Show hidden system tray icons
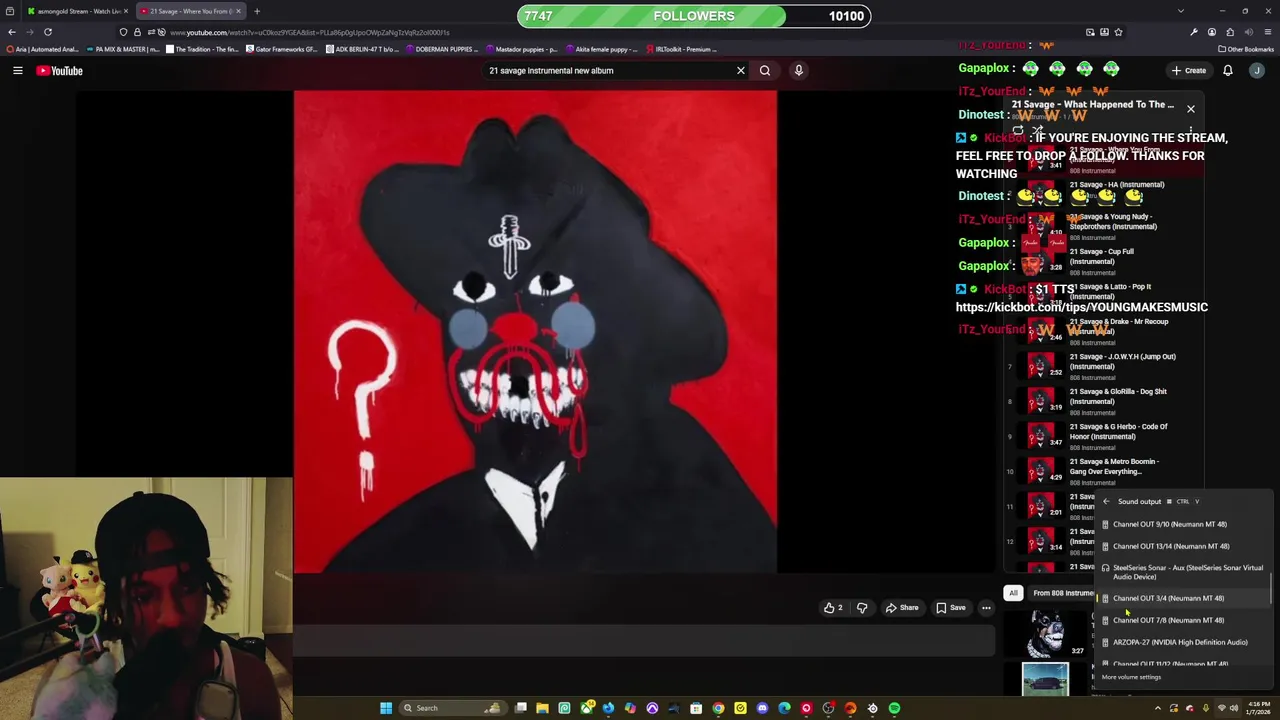Screen dimensions: 1280x720 pyautogui.click(x=1158, y=708)
